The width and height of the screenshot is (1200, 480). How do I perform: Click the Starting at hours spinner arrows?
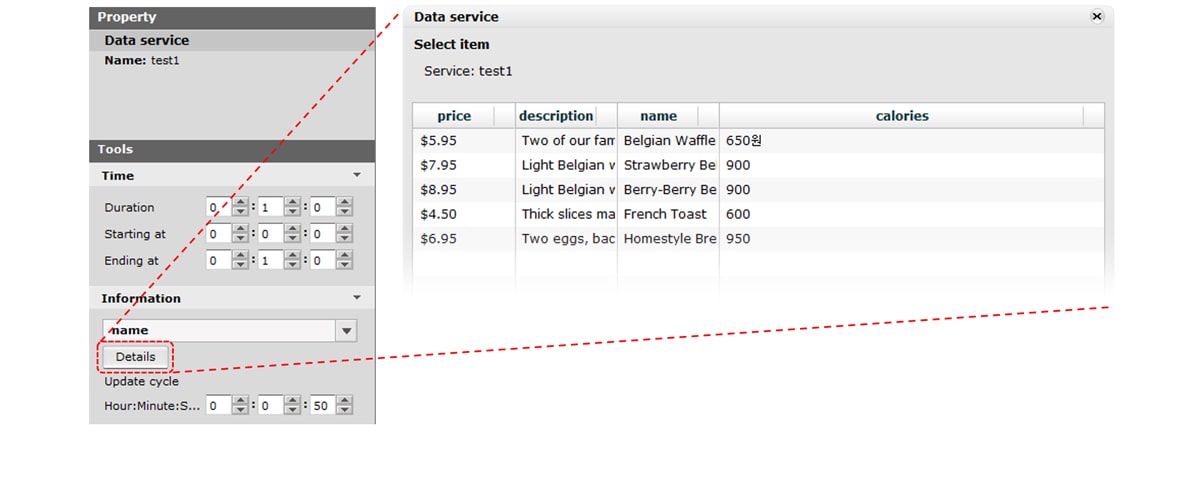click(x=240, y=234)
